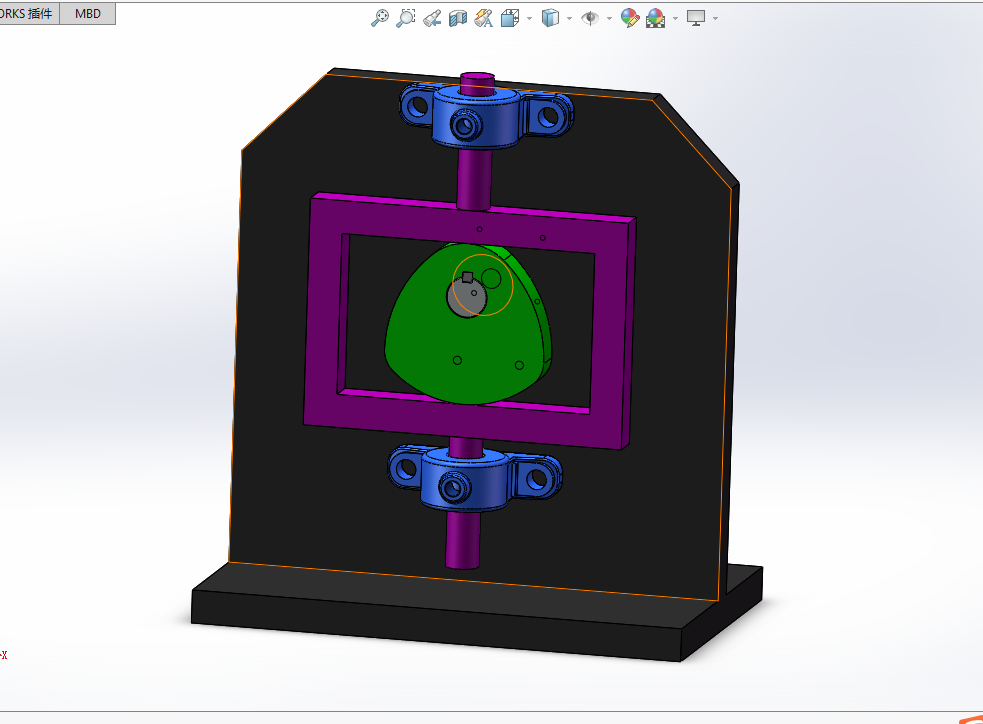Return to the Previous View
This screenshot has height=724, width=983.
pos(432,18)
